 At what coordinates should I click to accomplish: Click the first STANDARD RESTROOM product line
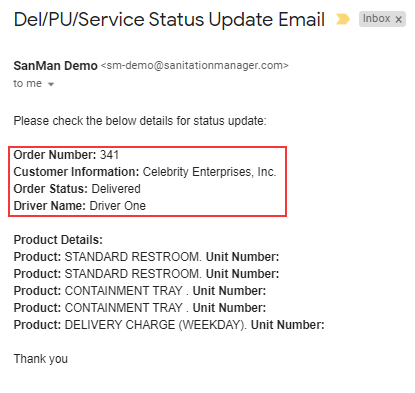coord(146,257)
